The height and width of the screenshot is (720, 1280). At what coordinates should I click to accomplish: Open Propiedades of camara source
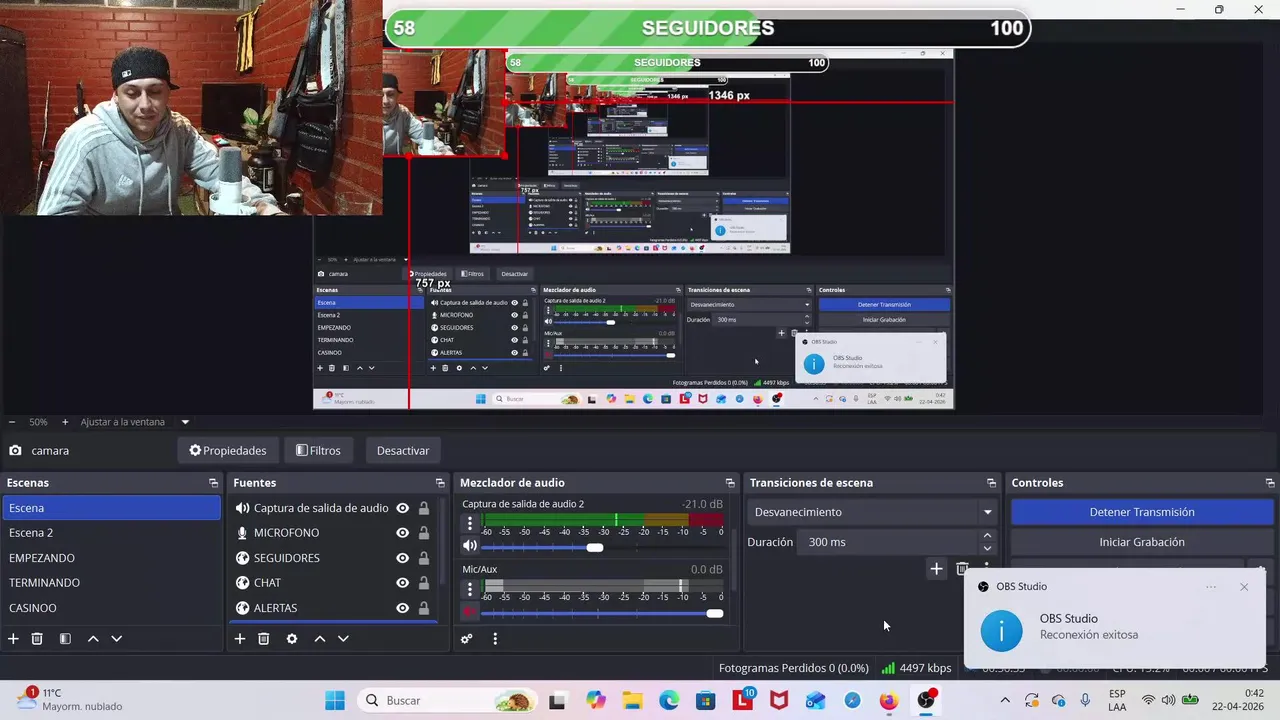point(228,451)
